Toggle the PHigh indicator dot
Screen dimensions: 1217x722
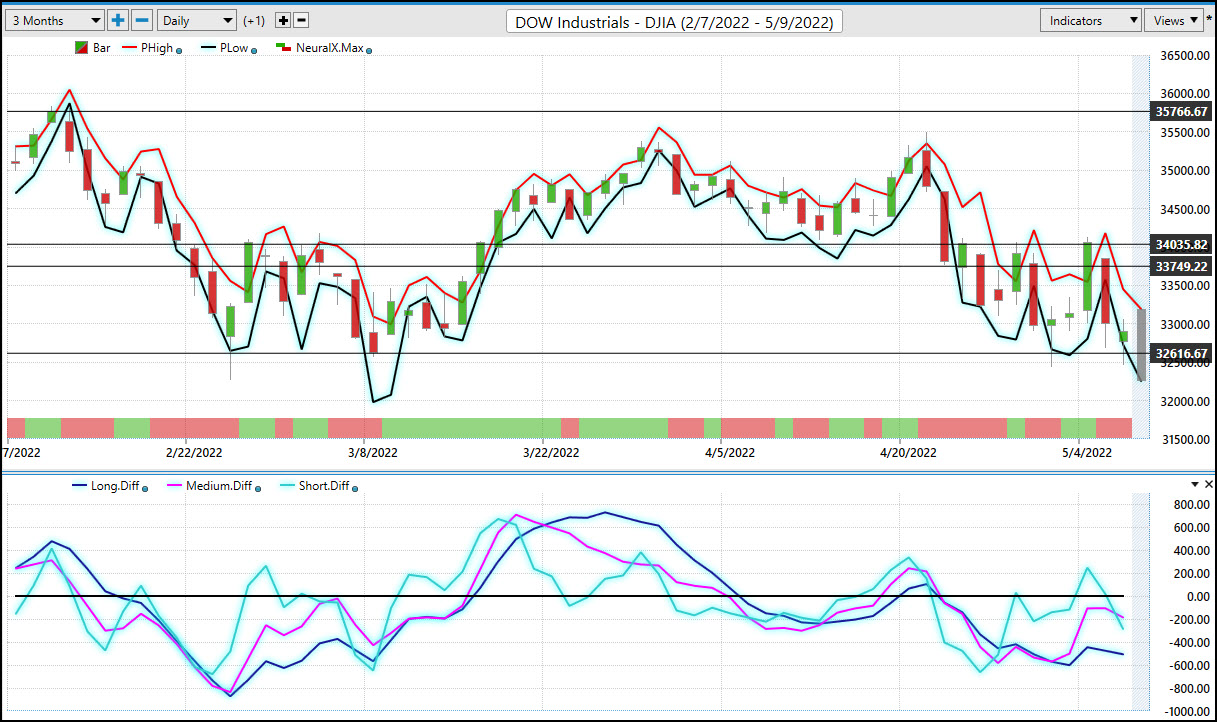(x=179, y=50)
